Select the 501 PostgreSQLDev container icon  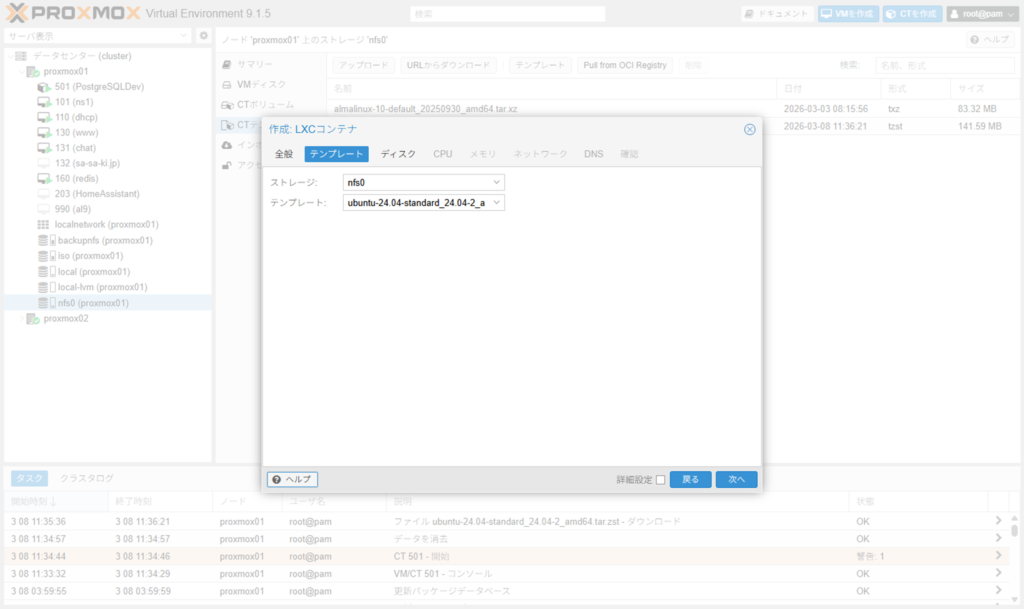pyautogui.click(x=44, y=87)
